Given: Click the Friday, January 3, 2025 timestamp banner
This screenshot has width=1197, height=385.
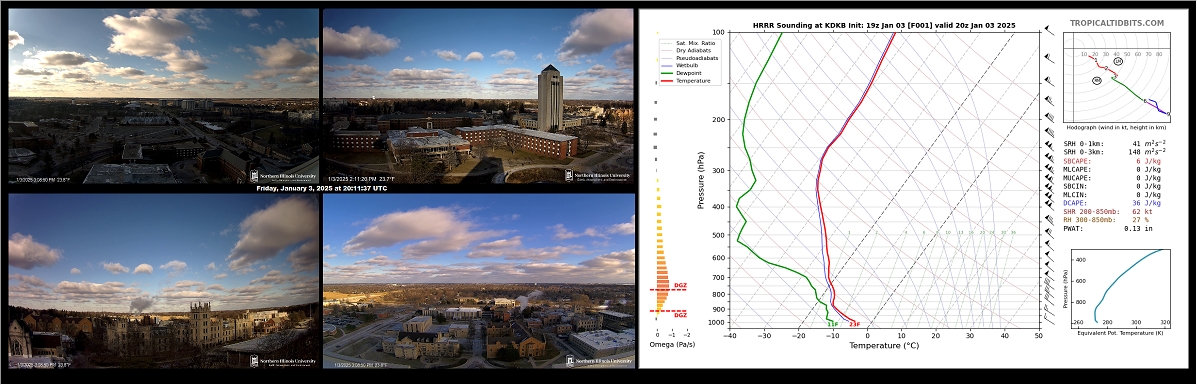Looking at the screenshot, I should 321,188.
